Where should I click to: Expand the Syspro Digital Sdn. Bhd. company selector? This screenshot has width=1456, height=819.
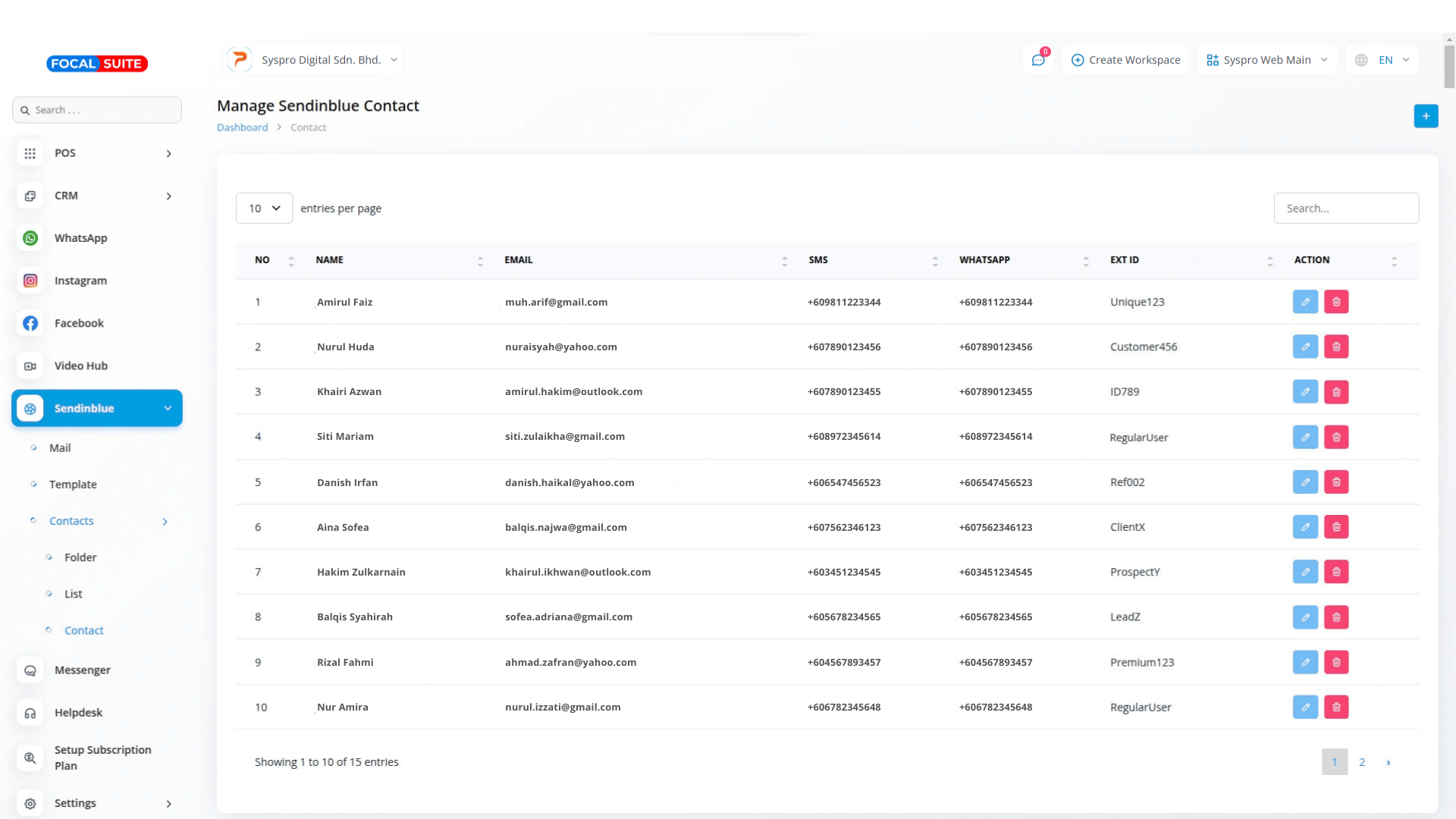(313, 60)
